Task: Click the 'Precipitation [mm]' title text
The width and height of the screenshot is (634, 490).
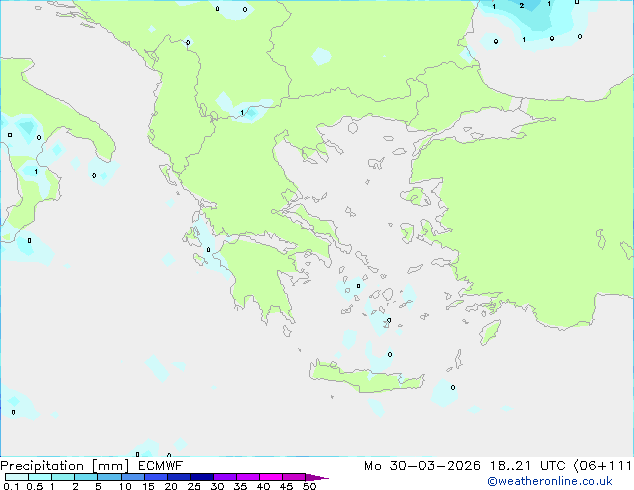Action: pyautogui.click(x=65, y=466)
